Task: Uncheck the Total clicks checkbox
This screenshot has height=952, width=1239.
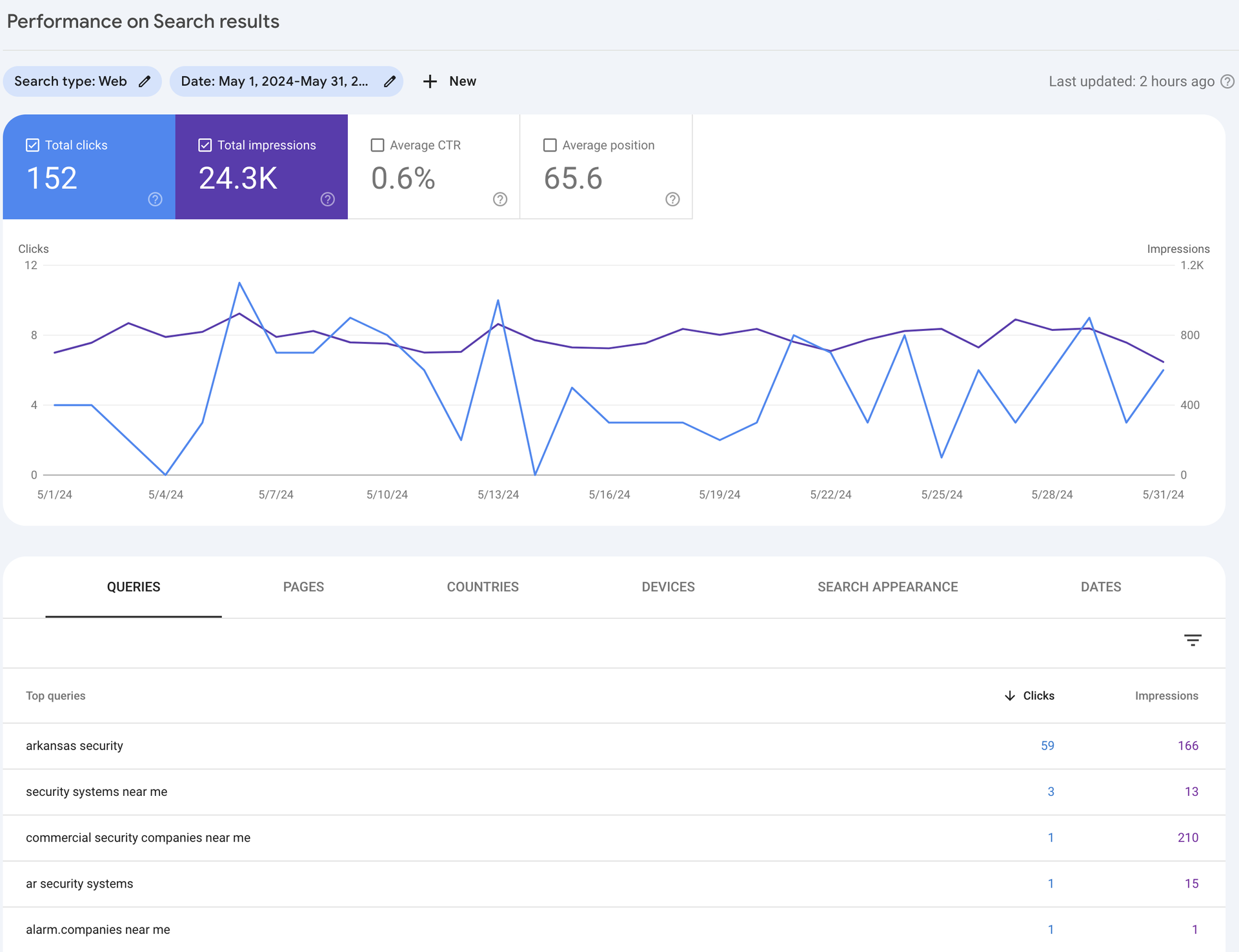Action: pyautogui.click(x=32, y=145)
